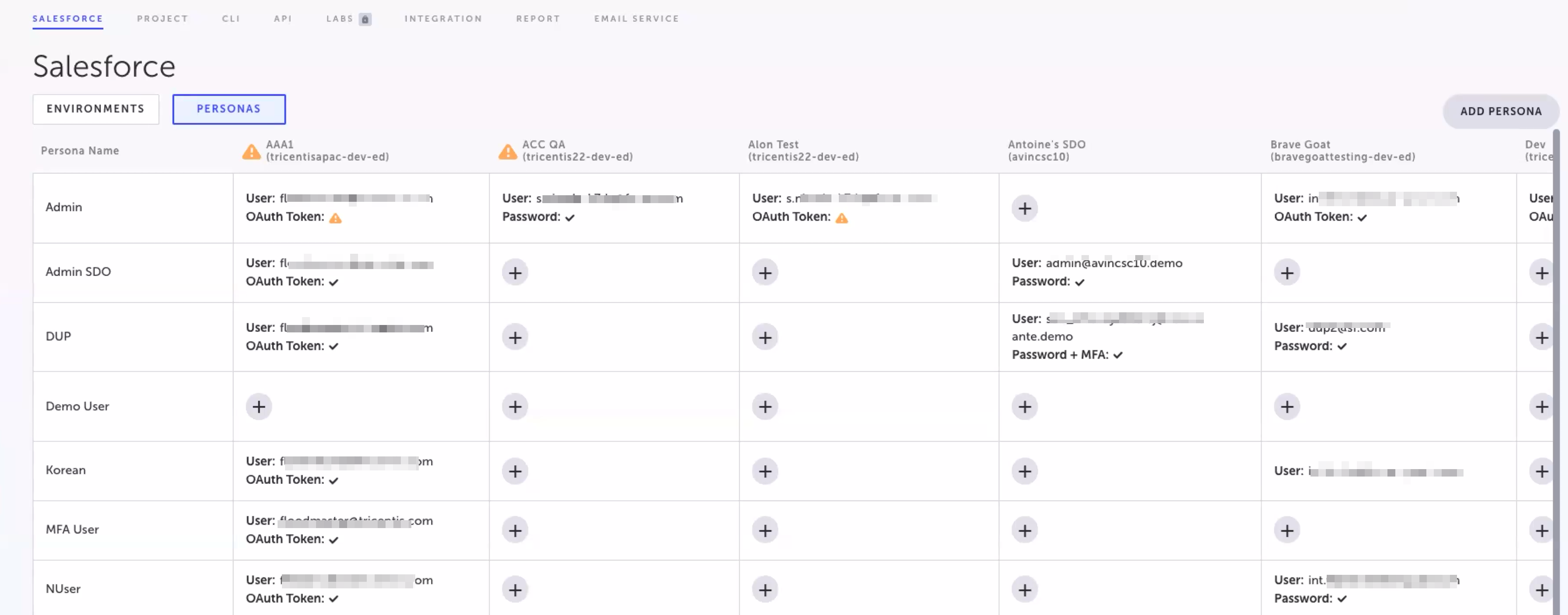
Task: Add MFA User persona for Brave Goat
Action: [1287, 530]
